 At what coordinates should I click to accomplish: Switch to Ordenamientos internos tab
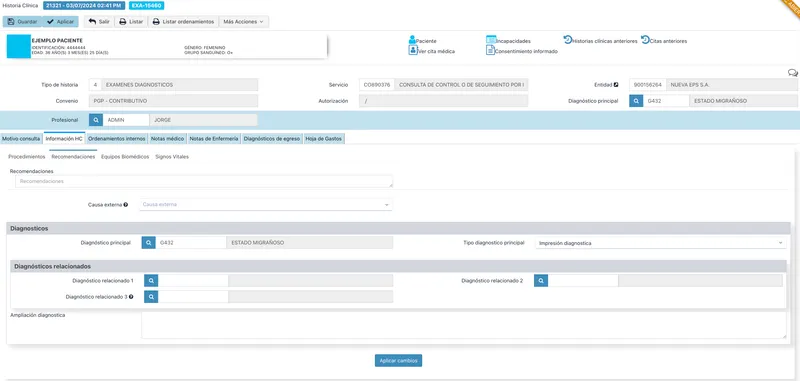point(117,138)
